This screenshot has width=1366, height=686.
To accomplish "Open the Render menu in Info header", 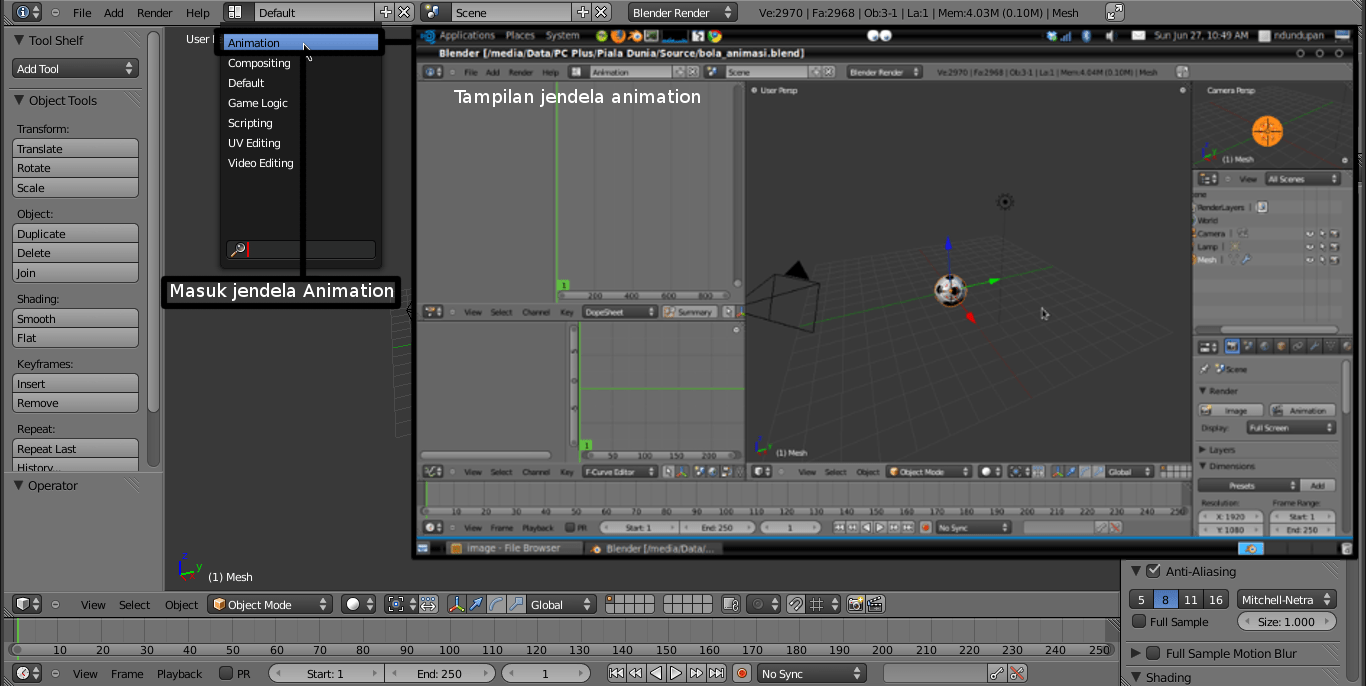I will [x=155, y=13].
